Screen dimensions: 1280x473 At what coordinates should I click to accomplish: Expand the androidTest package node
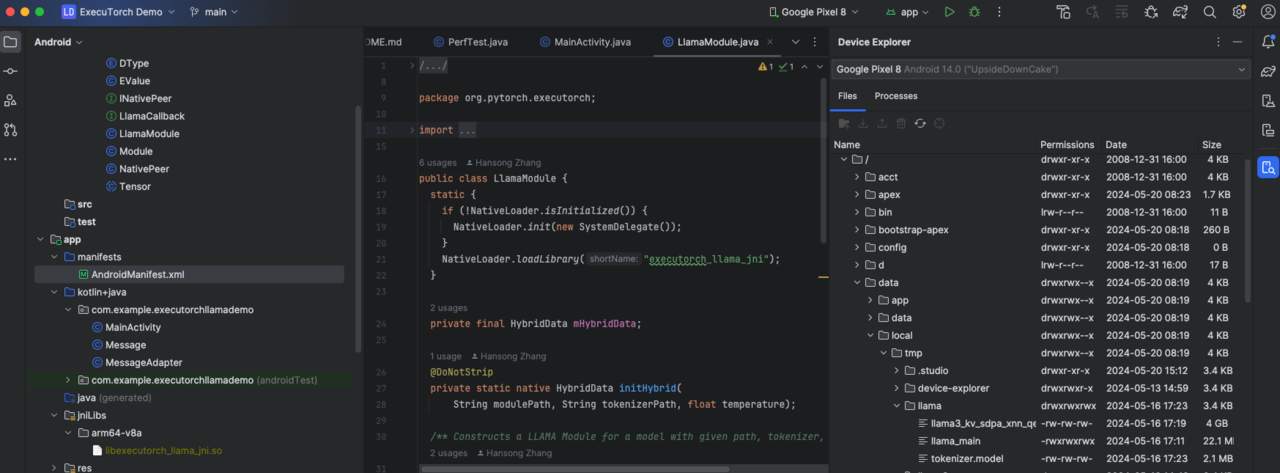(68, 380)
